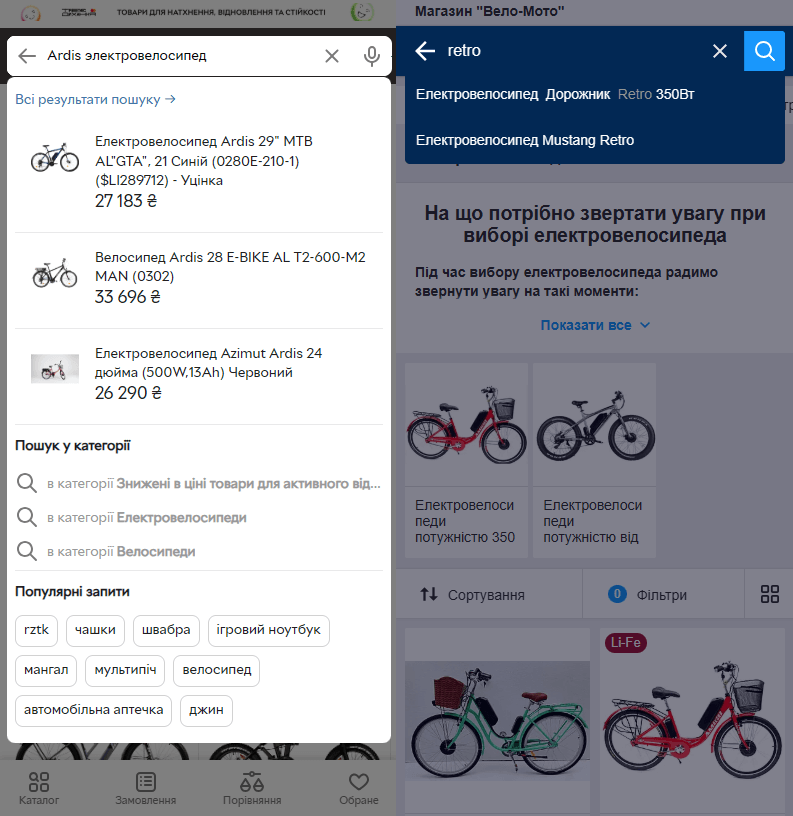Choose popular query велосипед

[216, 670]
